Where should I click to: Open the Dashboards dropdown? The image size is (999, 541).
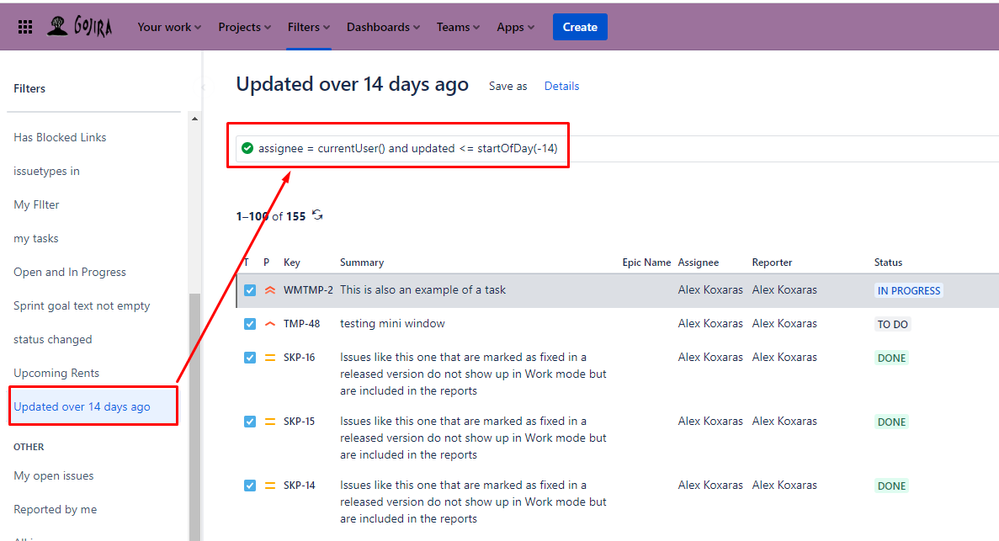click(x=383, y=27)
